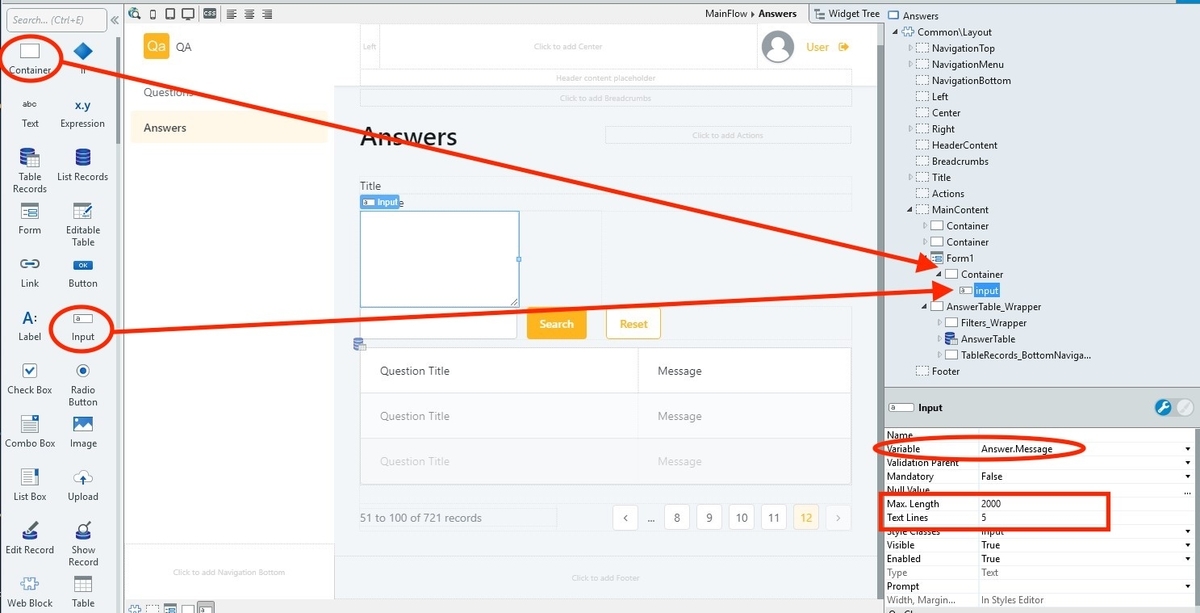Collapse the Form1 node in widget tree
Viewport: 1200px width, 613px height.
(924, 258)
